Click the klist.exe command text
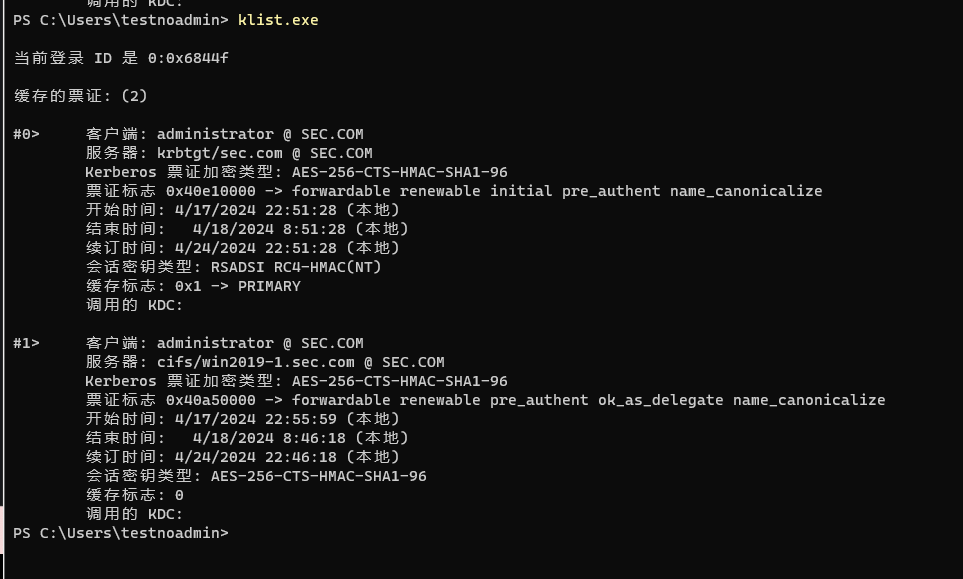 (x=278, y=20)
